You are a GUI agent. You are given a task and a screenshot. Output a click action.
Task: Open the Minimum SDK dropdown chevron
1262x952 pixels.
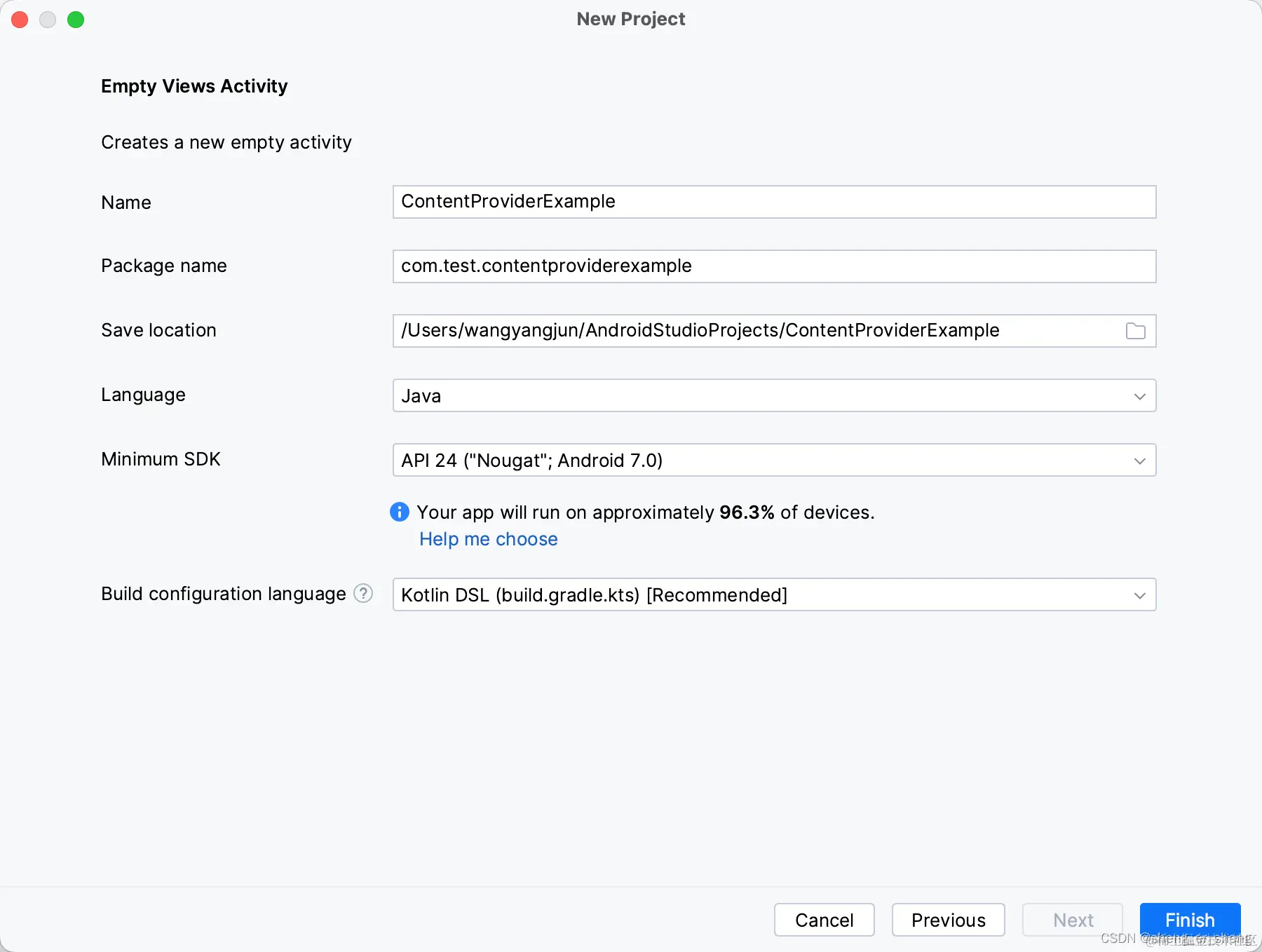pyautogui.click(x=1139, y=461)
